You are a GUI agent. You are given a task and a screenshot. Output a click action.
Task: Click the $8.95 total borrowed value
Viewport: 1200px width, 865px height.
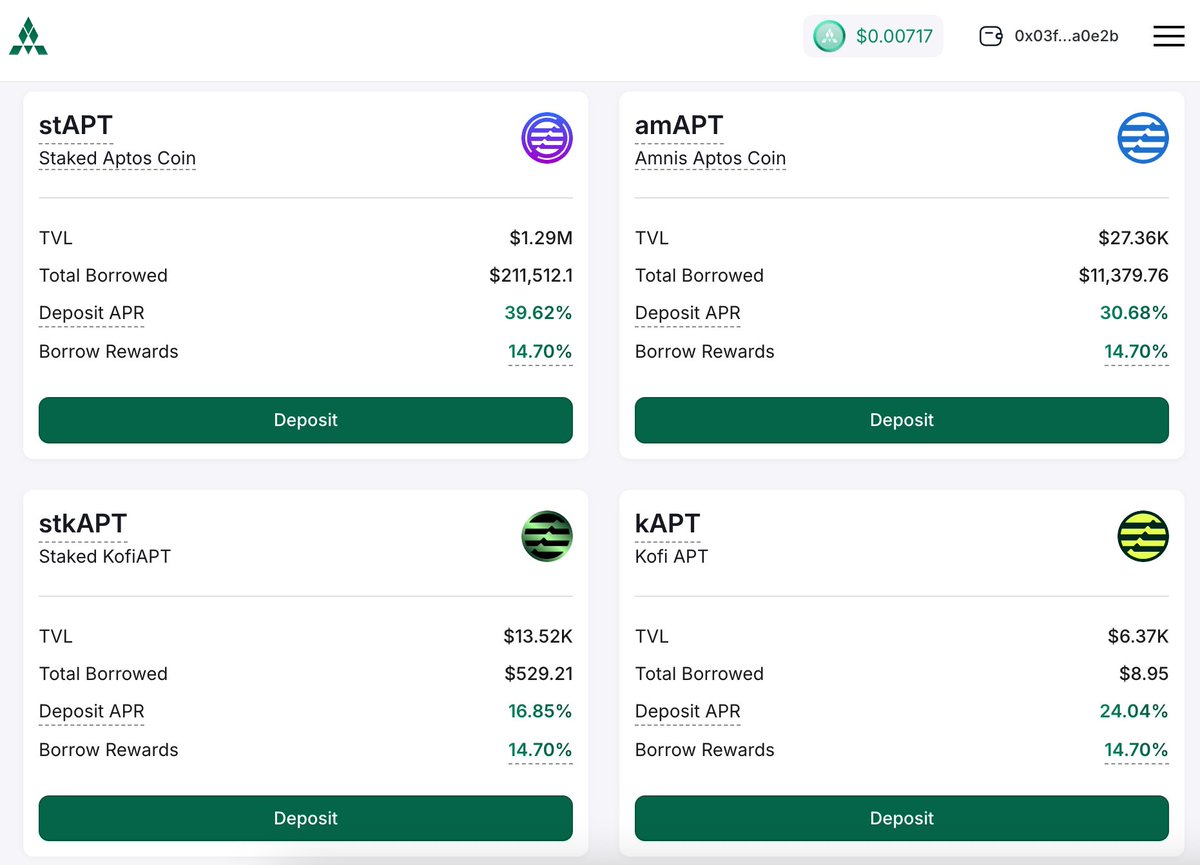pos(1144,673)
